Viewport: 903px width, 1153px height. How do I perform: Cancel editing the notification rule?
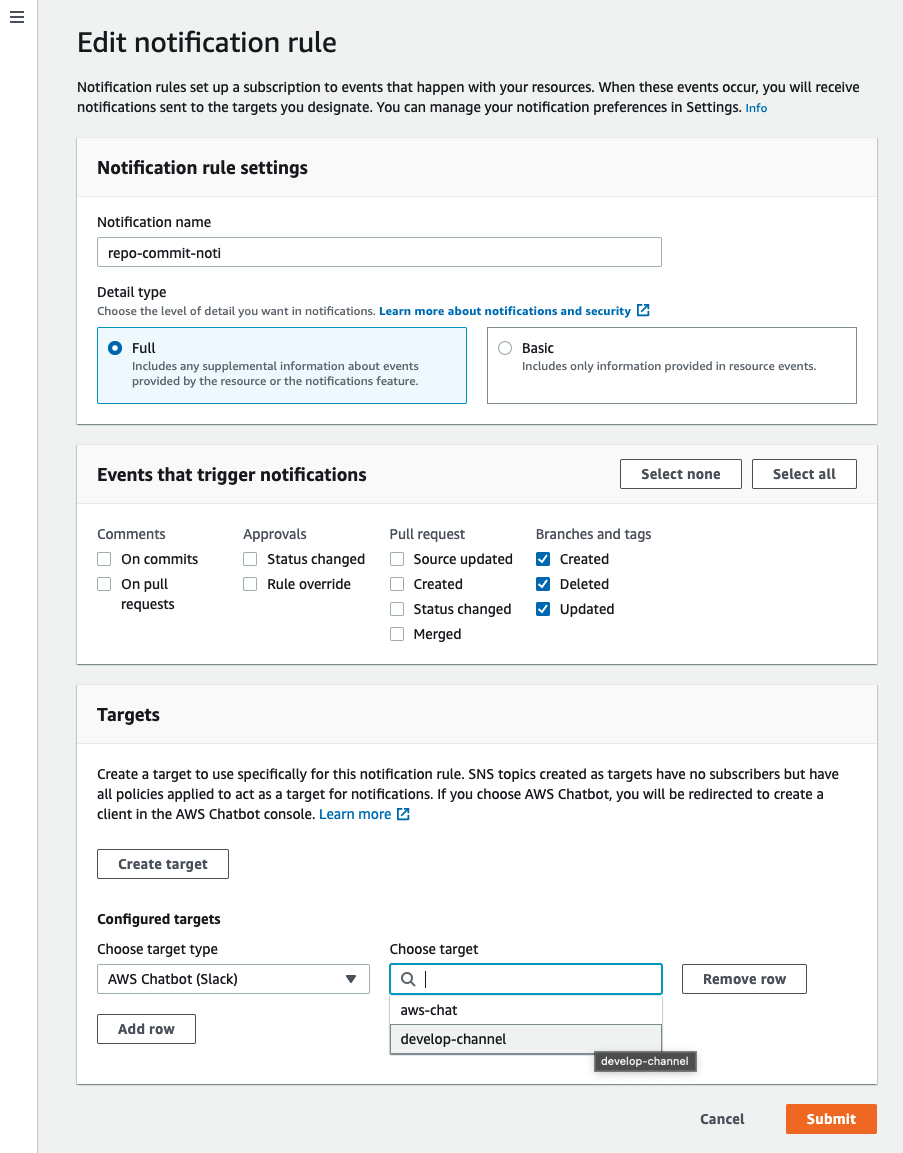tap(722, 1119)
